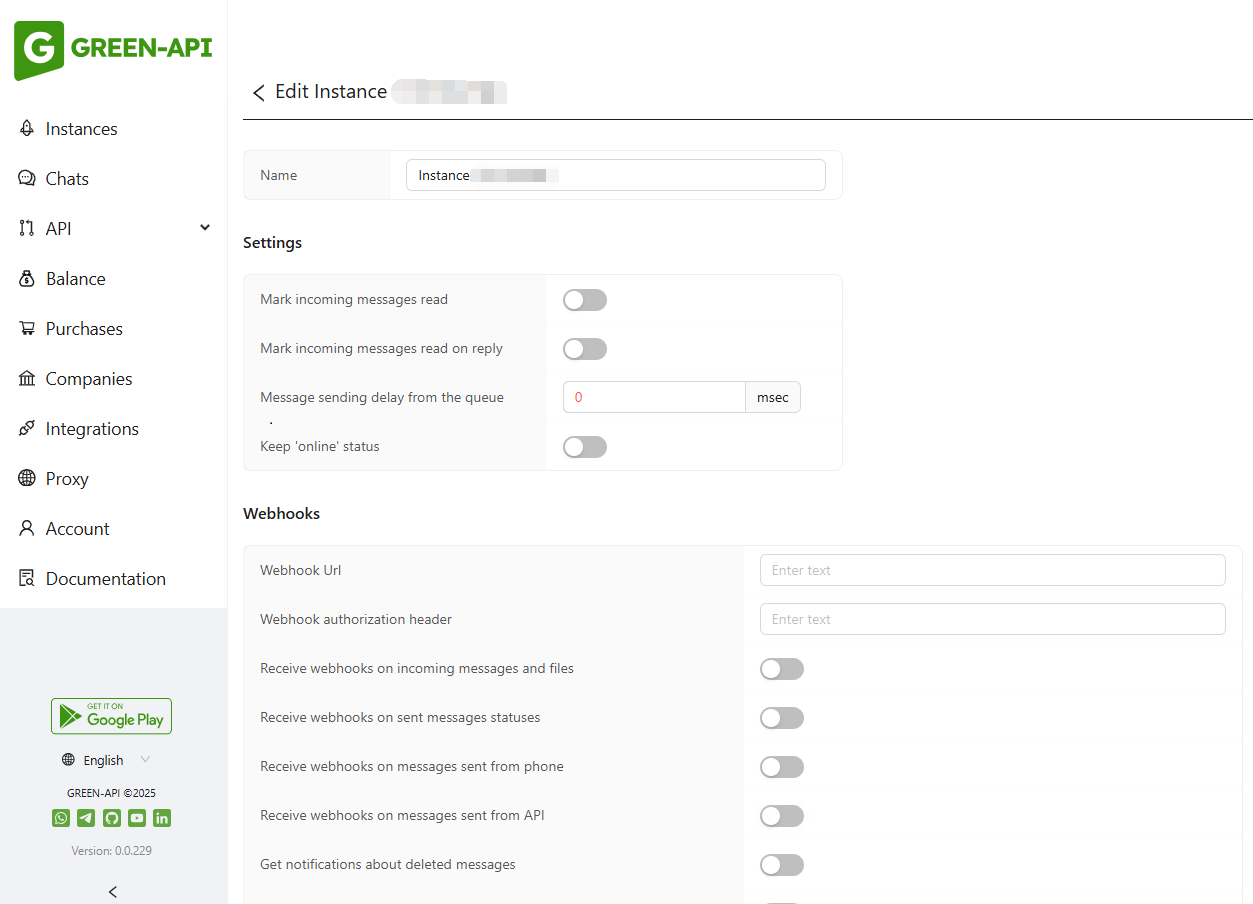Click the Get it on Google Play button

tap(112, 716)
